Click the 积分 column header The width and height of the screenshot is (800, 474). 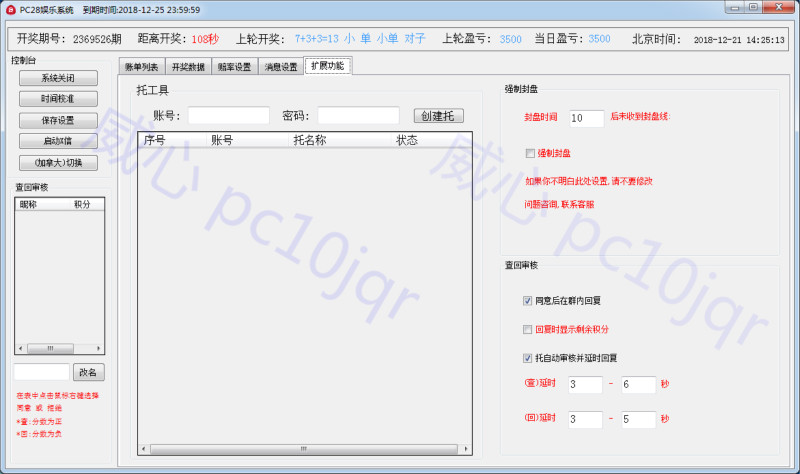pos(86,205)
